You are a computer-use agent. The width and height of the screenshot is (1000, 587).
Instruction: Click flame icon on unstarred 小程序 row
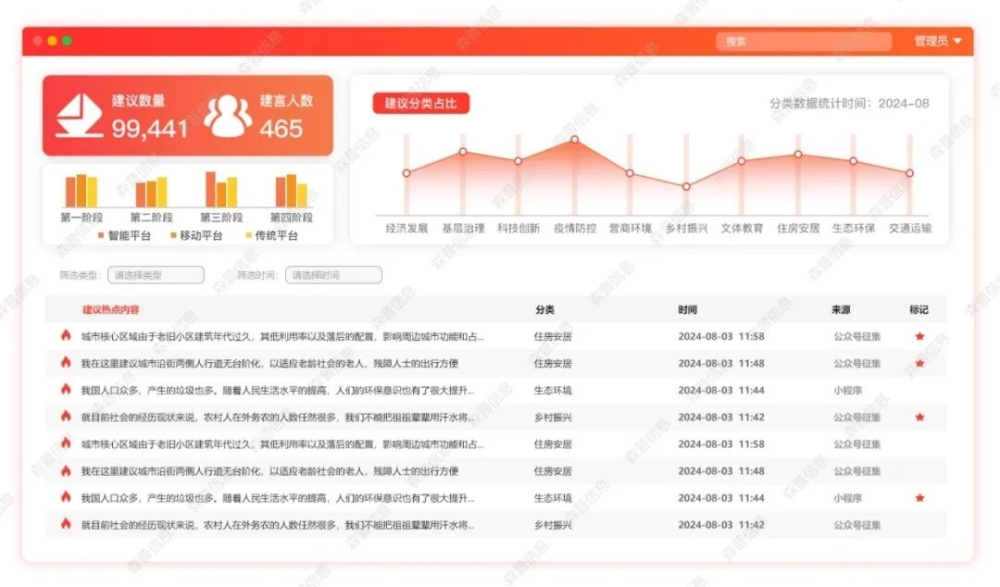click(66, 390)
